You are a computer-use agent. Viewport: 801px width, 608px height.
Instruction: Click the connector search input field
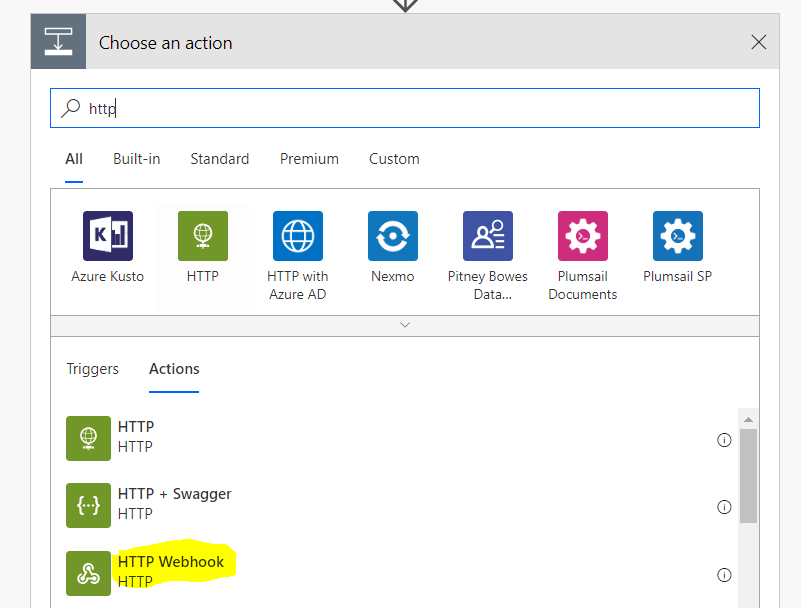coord(405,108)
